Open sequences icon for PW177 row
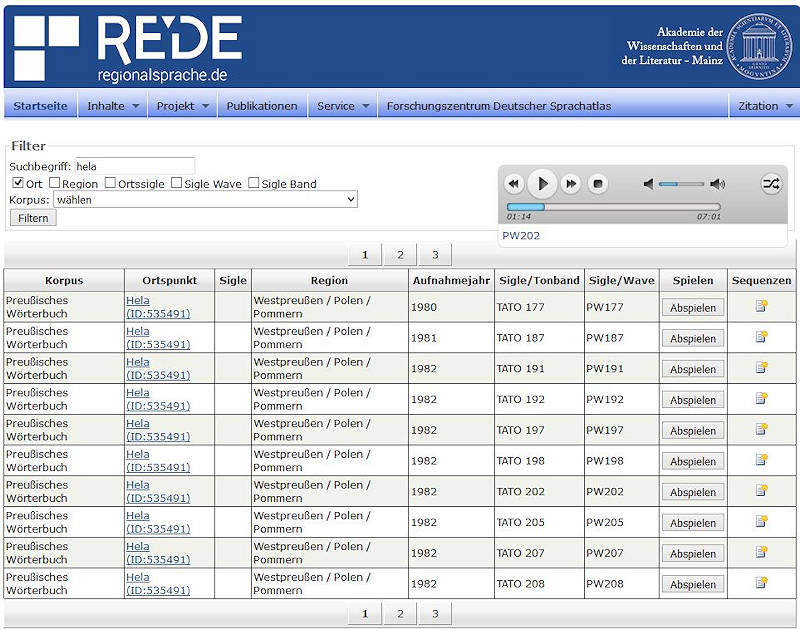Image resolution: width=800 pixels, height=630 pixels. click(761, 306)
